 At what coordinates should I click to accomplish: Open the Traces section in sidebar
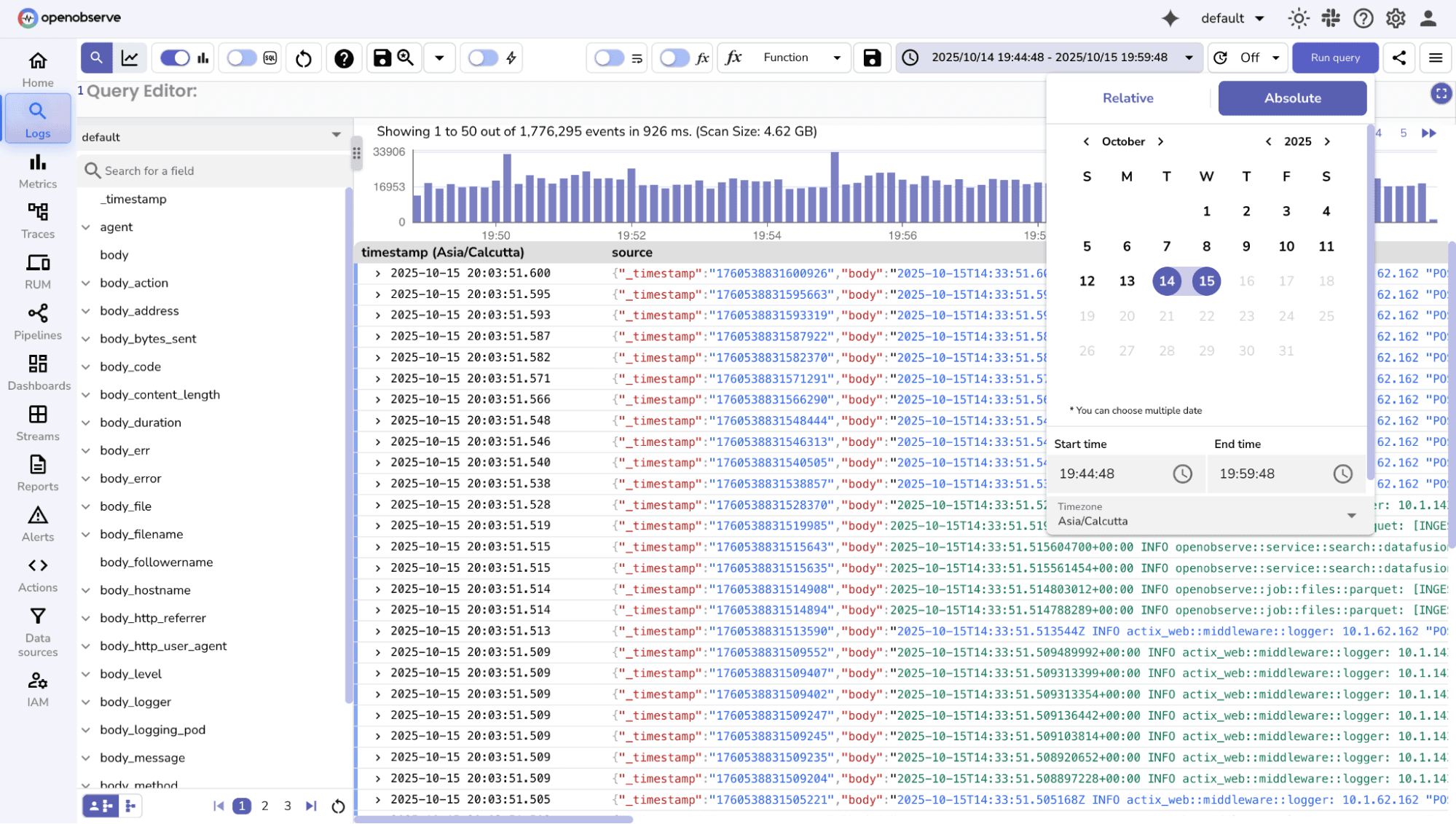(37, 220)
